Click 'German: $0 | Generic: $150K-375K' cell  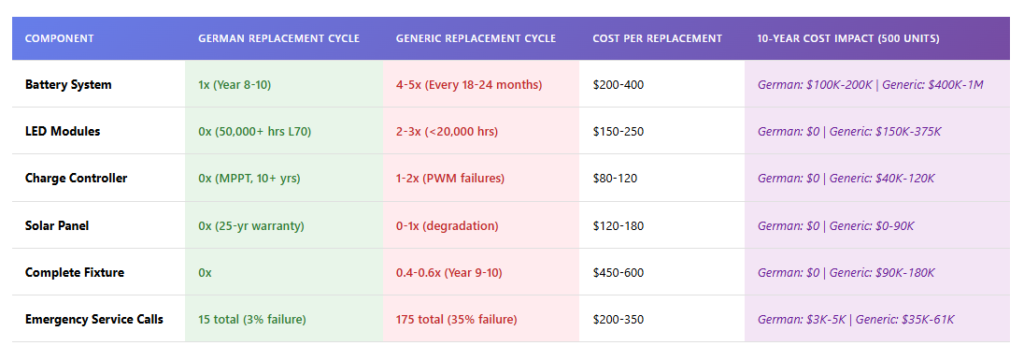tap(849, 131)
